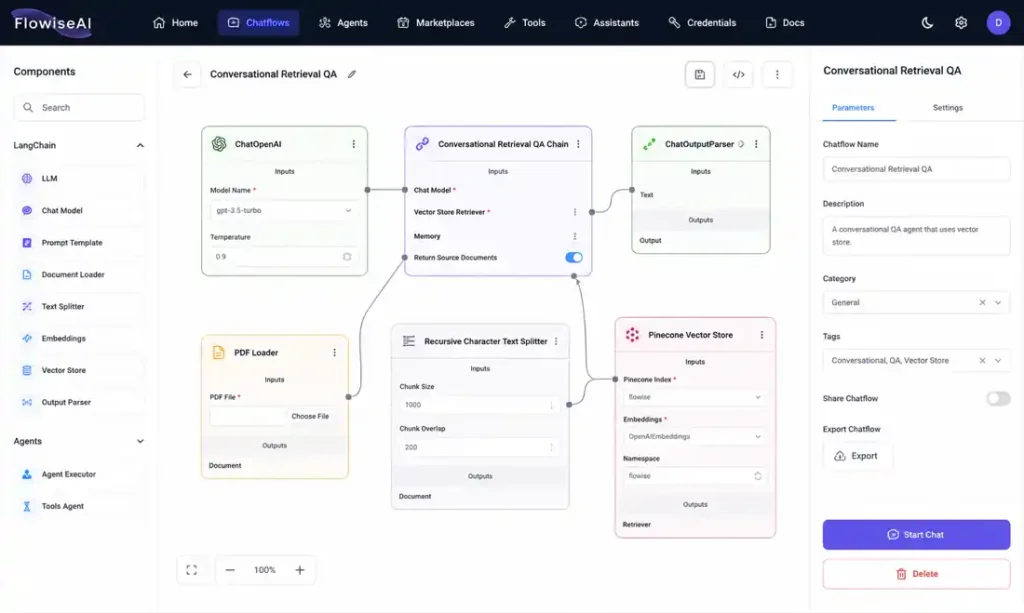Viewport: 1024px width, 613px height.
Task: Click Vector Store Retriever options dots
Action: click(575, 212)
